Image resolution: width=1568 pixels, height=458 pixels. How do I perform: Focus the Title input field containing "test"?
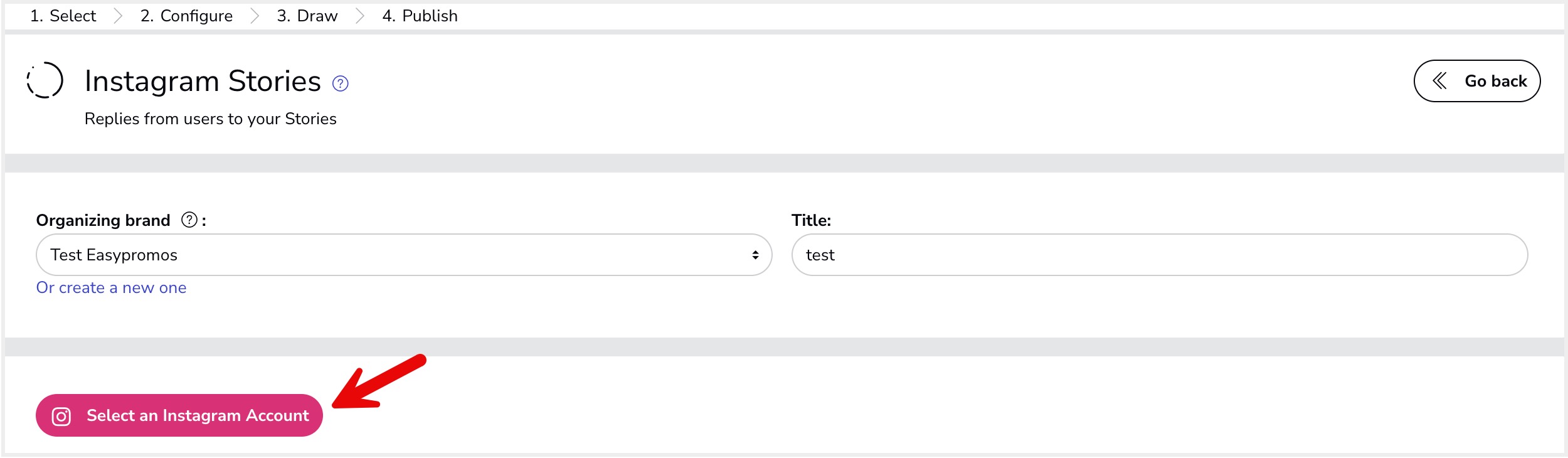click(x=1159, y=255)
